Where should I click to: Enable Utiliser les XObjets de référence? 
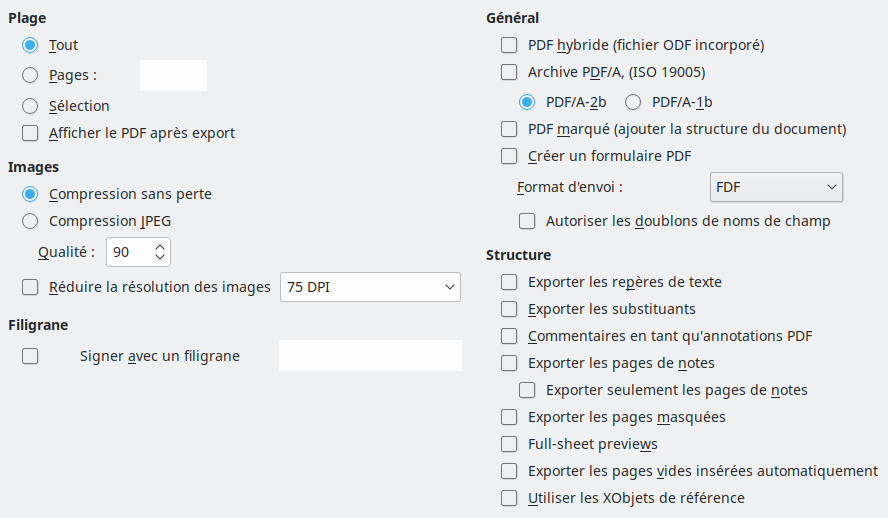tap(509, 498)
